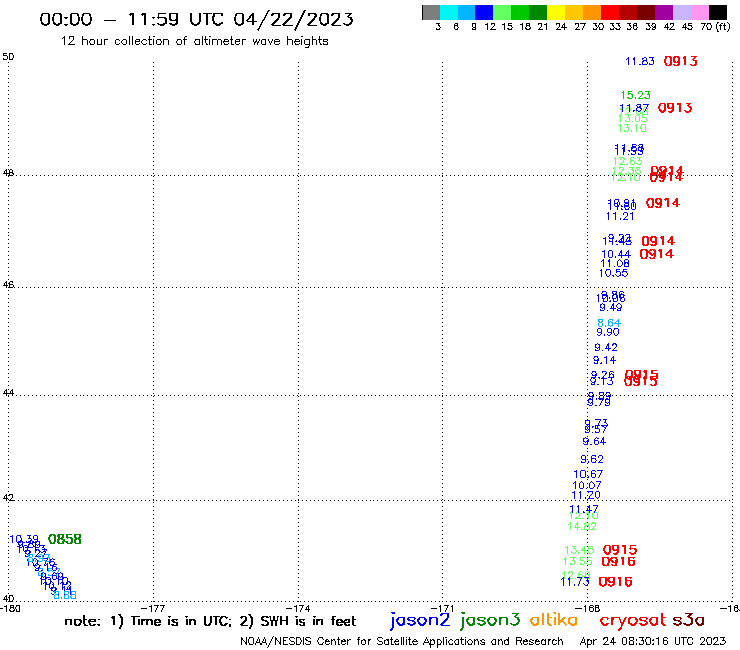Screen dimensions: 740x650
Task: Click wave height value 11.83
Action: coord(640,61)
